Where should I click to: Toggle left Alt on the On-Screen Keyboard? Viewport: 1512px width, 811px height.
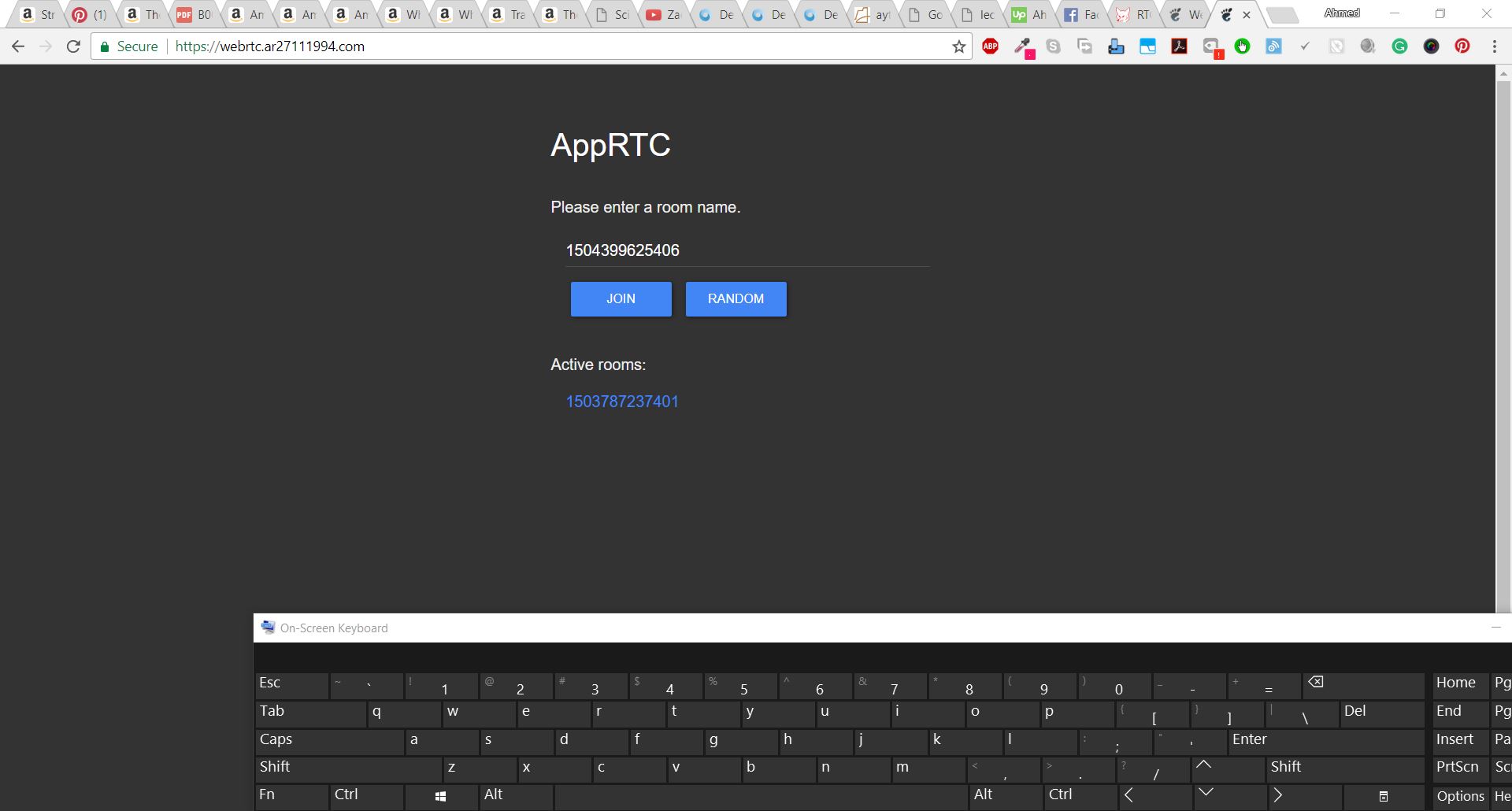coord(516,796)
